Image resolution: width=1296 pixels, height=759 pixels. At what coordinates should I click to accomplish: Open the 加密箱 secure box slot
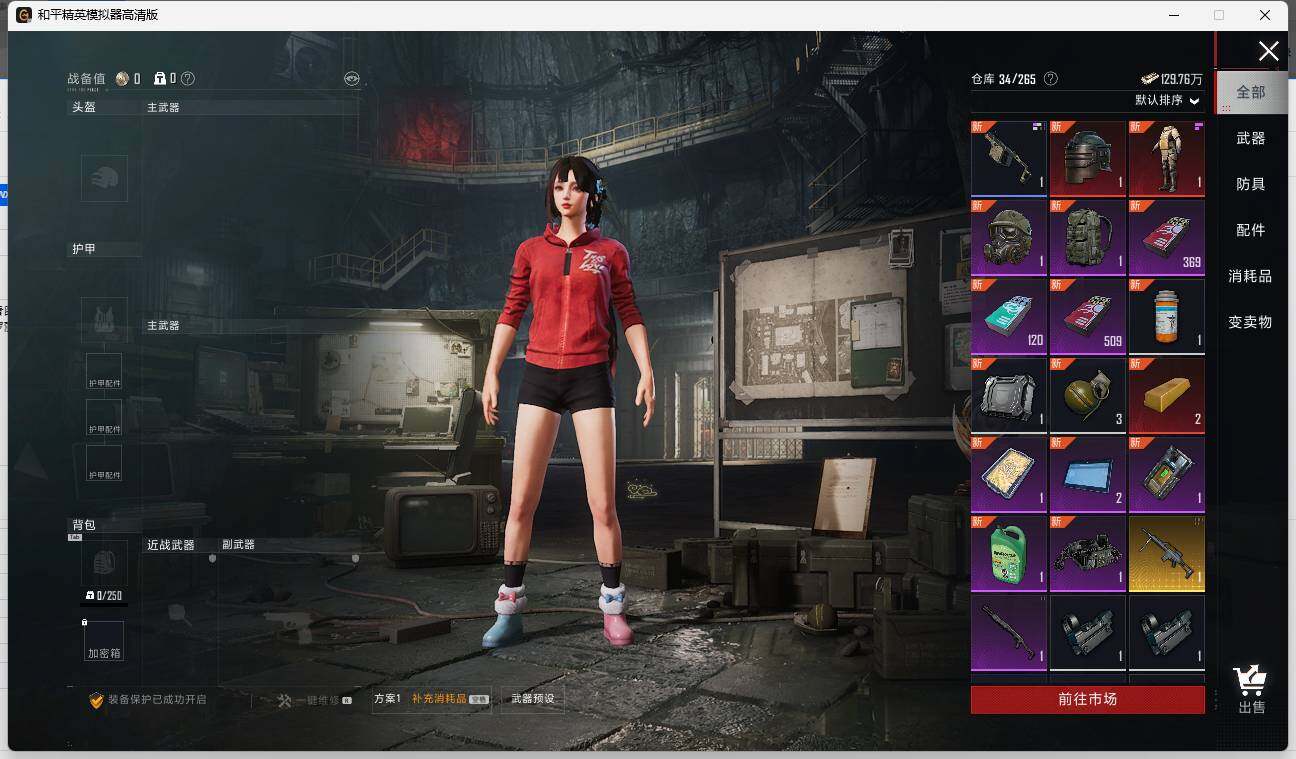tap(104, 641)
